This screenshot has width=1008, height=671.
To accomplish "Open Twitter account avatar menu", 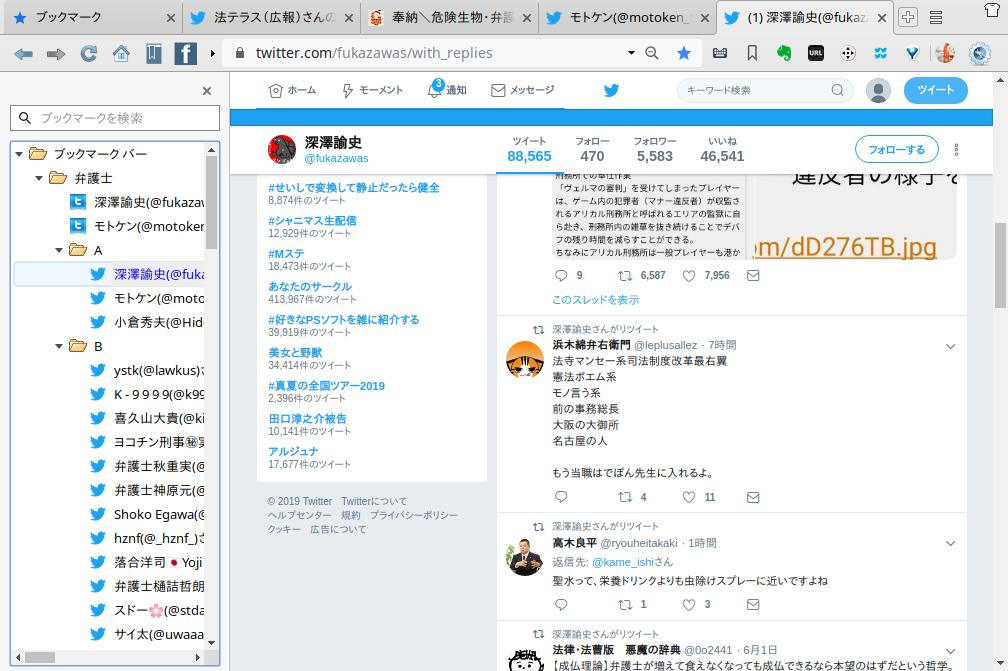I will [878, 91].
